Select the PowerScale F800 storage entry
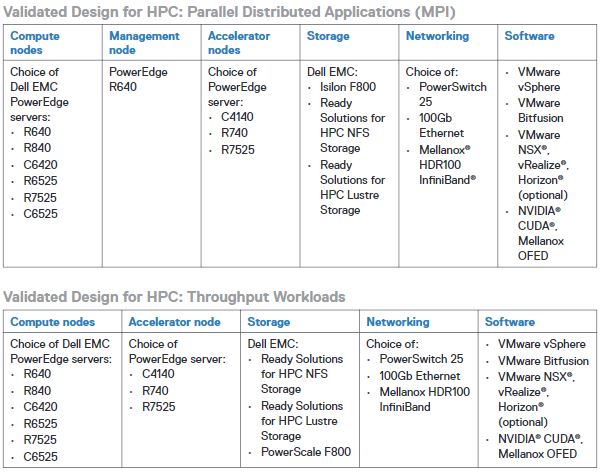This screenshot has height=473, width=609. pos(306,452)
